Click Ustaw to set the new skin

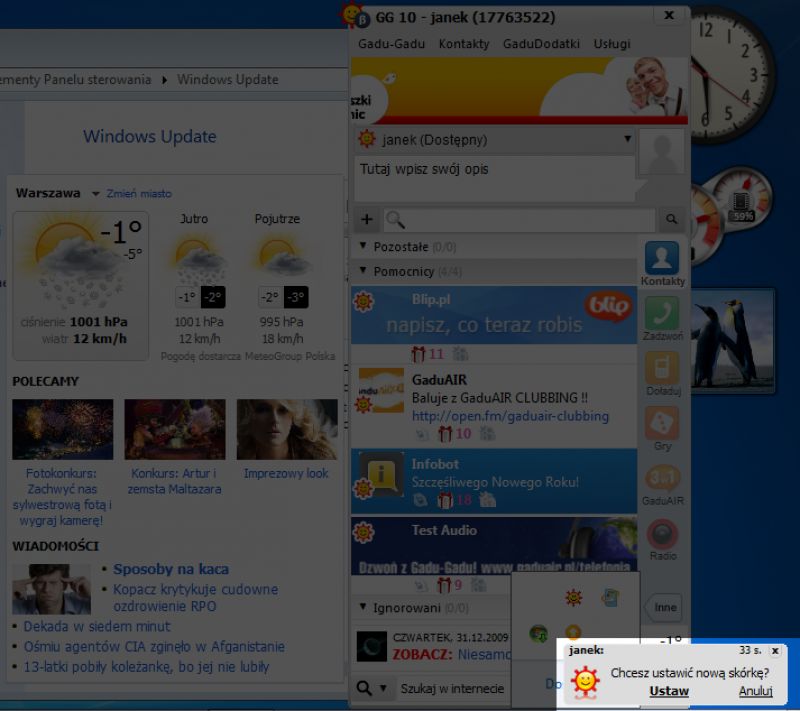(x=669, y=691)
